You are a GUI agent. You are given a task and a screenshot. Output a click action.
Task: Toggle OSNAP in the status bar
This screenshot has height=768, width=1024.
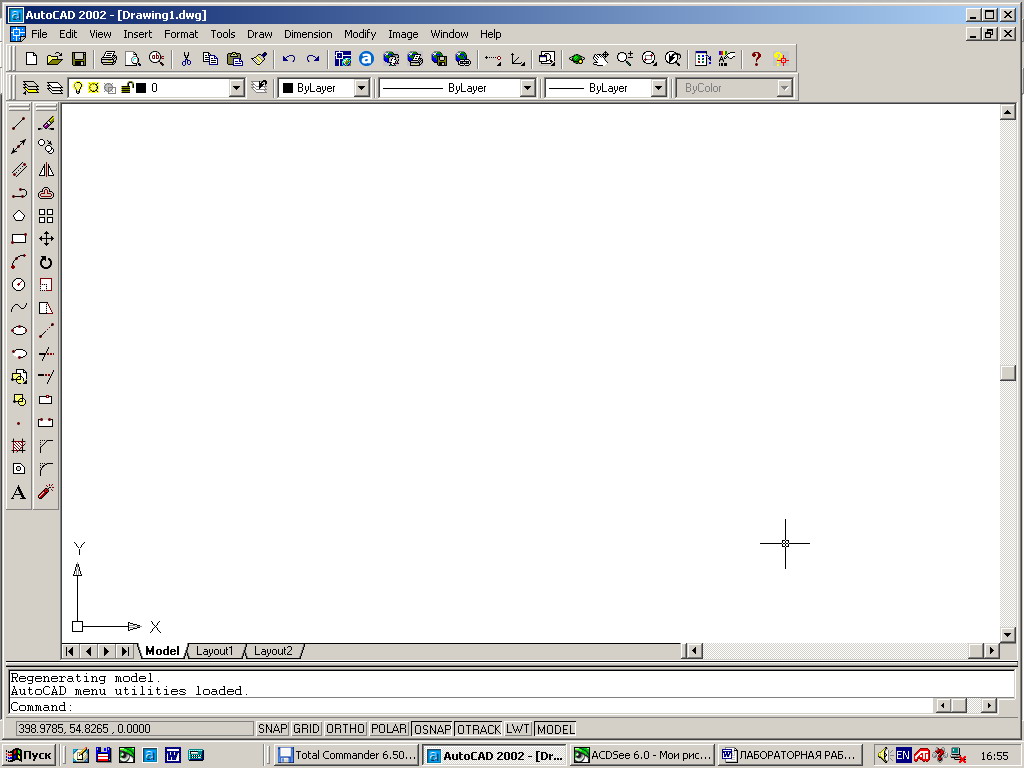(x=432, y=729)
